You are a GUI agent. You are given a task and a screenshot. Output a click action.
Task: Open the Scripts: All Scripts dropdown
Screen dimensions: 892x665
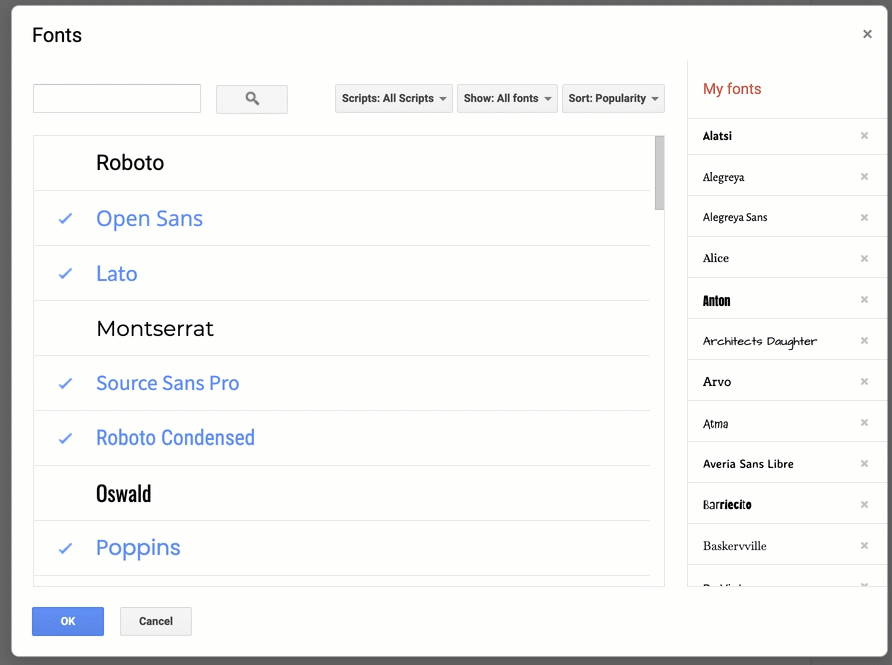point(393,98)
